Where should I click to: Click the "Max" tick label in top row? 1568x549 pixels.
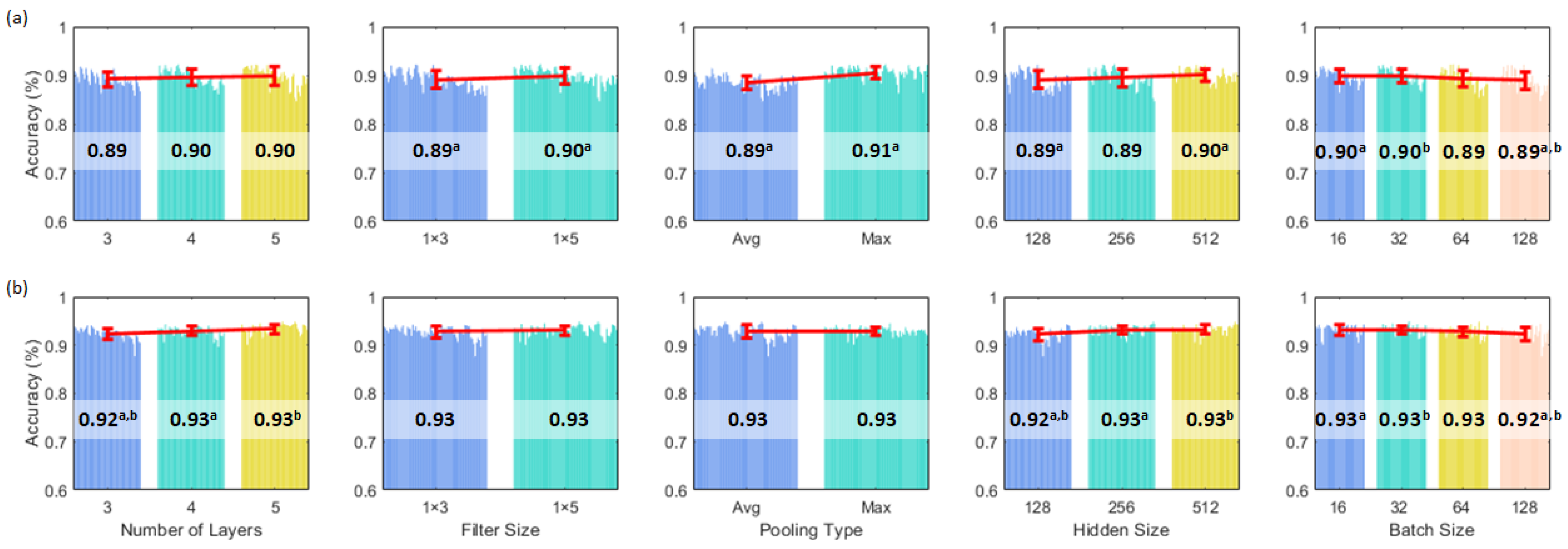coord(875,239)
